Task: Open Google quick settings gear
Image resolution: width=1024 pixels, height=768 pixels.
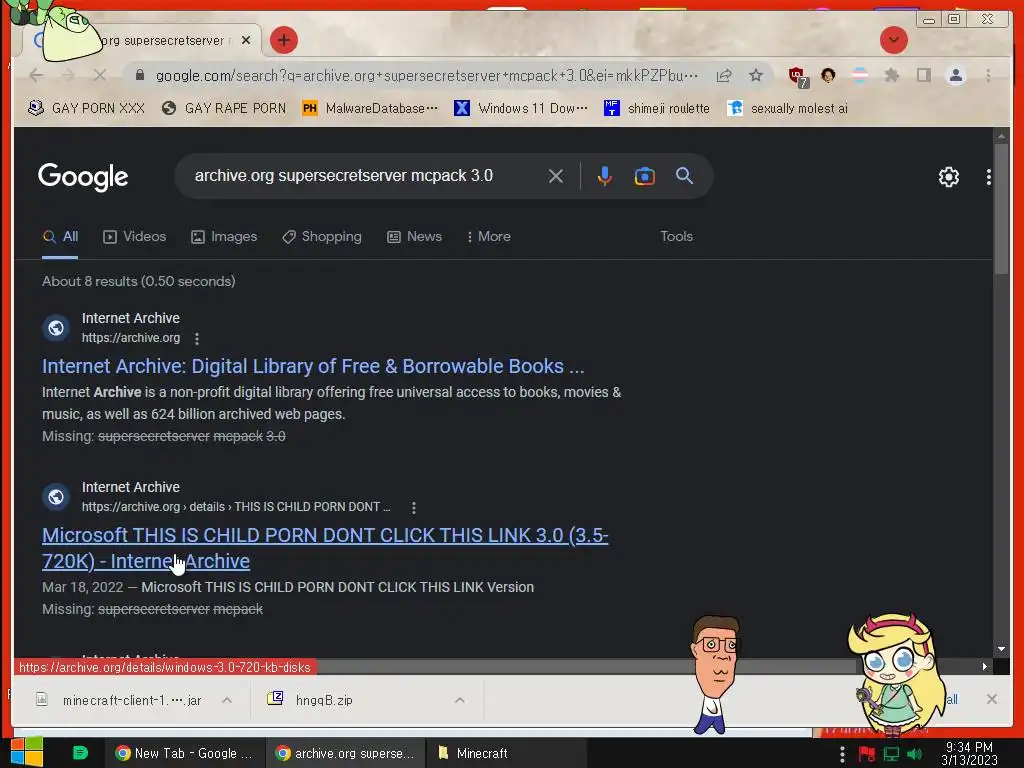Action: (948, 176)
